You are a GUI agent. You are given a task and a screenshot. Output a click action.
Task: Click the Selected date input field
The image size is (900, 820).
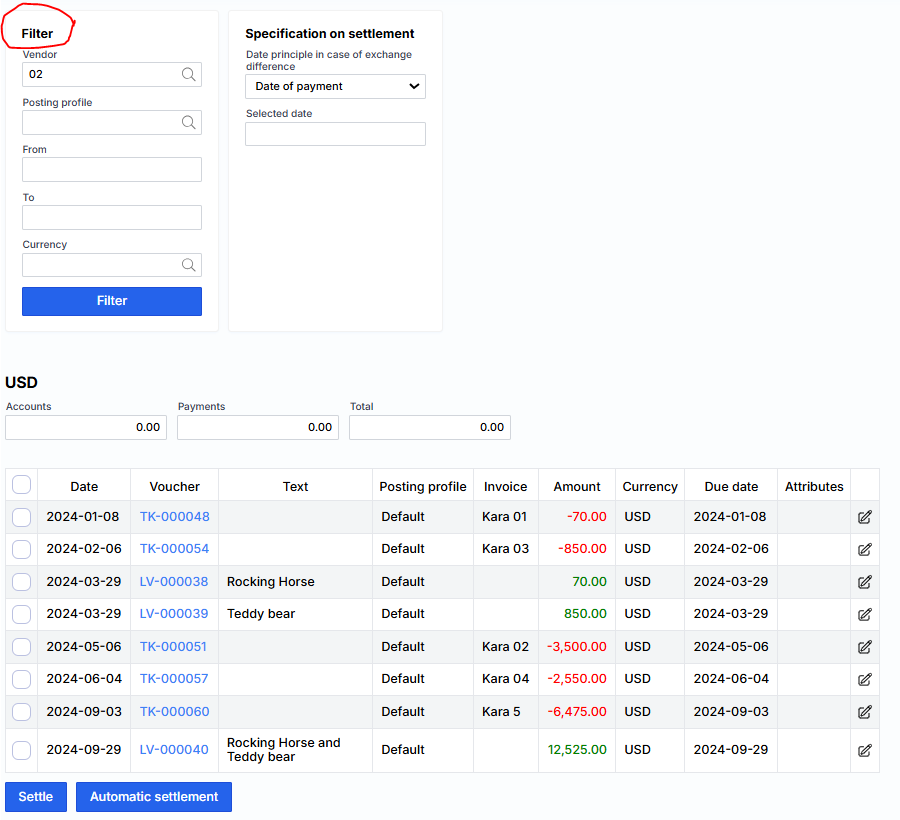335,134
